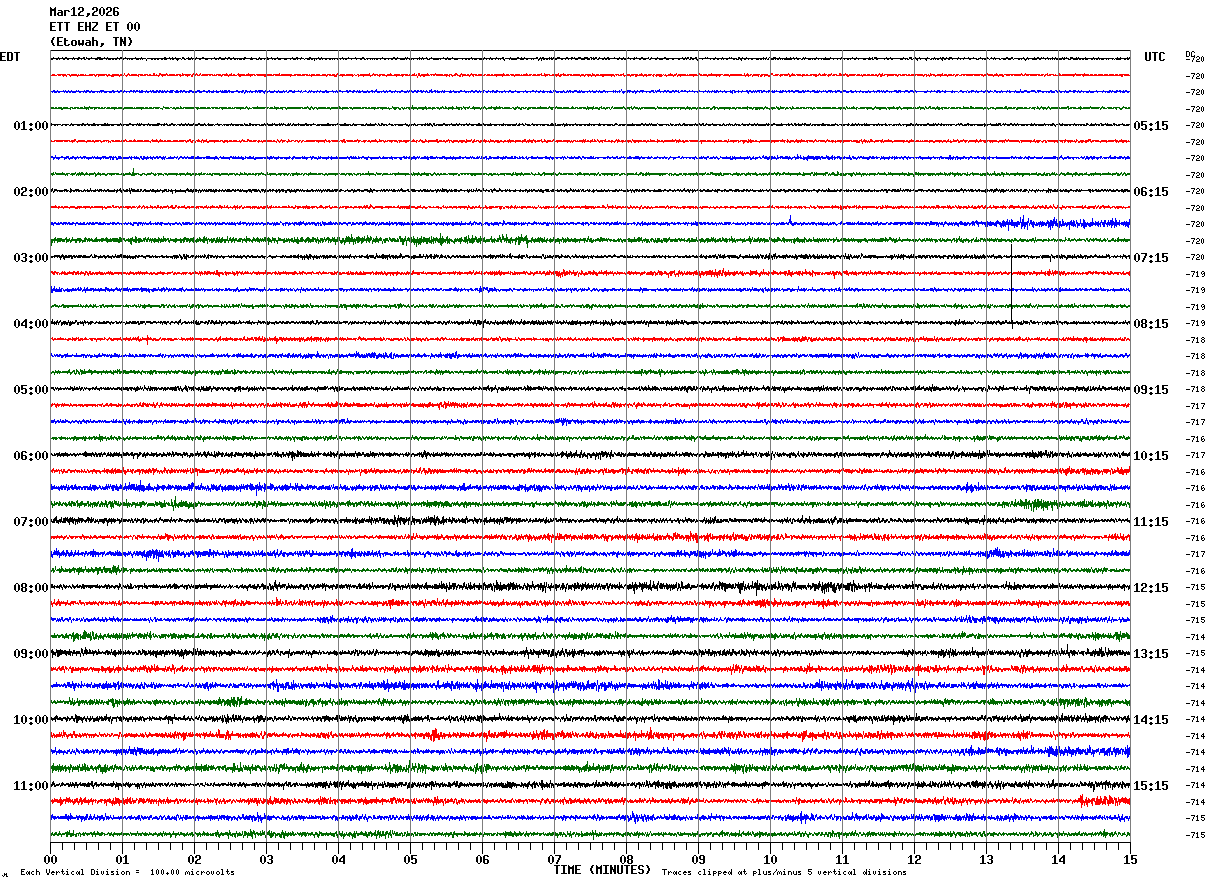Click the 06:00 EDT time label
1210x886 pixels.
point(31,456)
